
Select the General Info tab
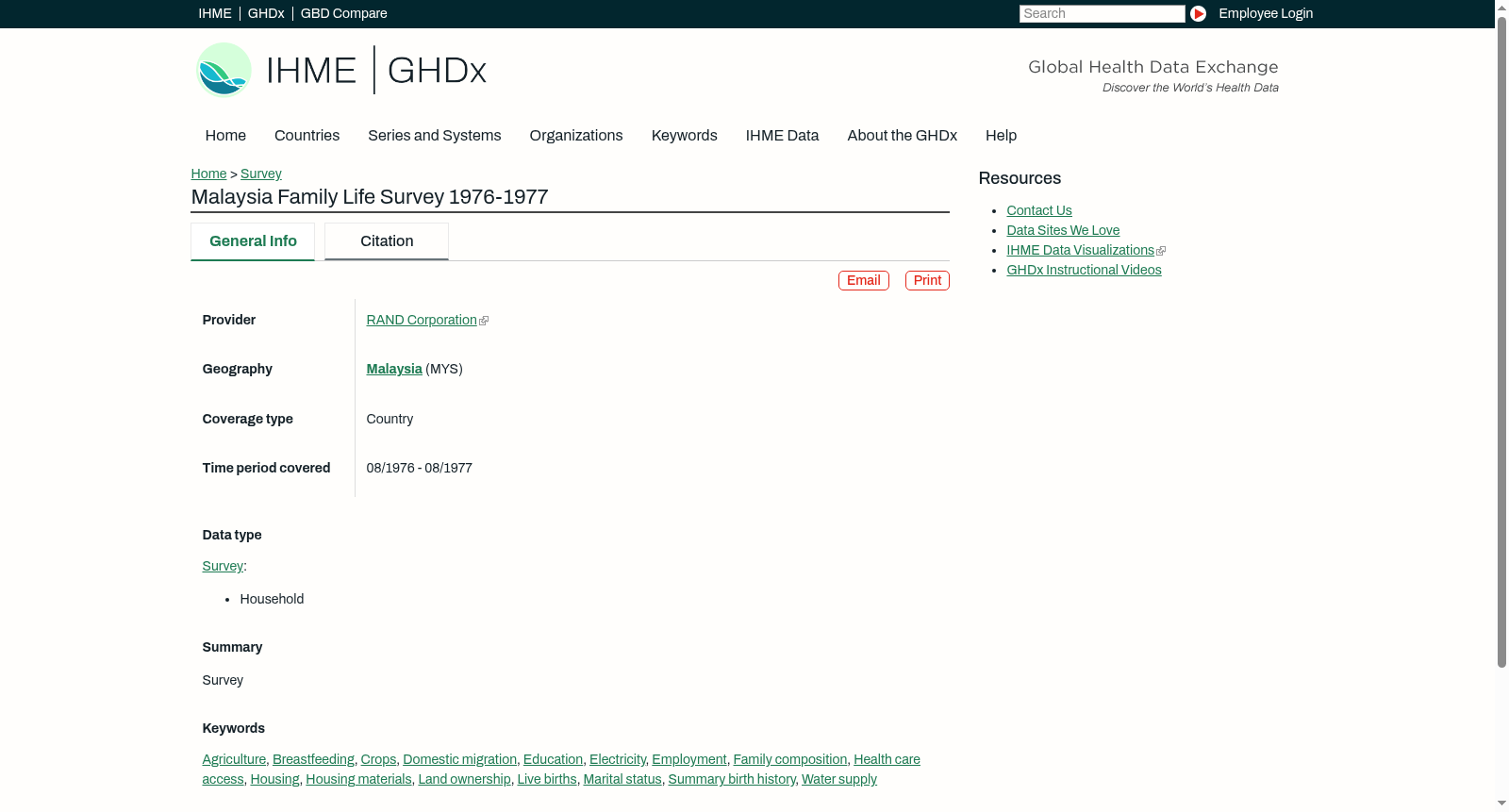pos(253,241)
